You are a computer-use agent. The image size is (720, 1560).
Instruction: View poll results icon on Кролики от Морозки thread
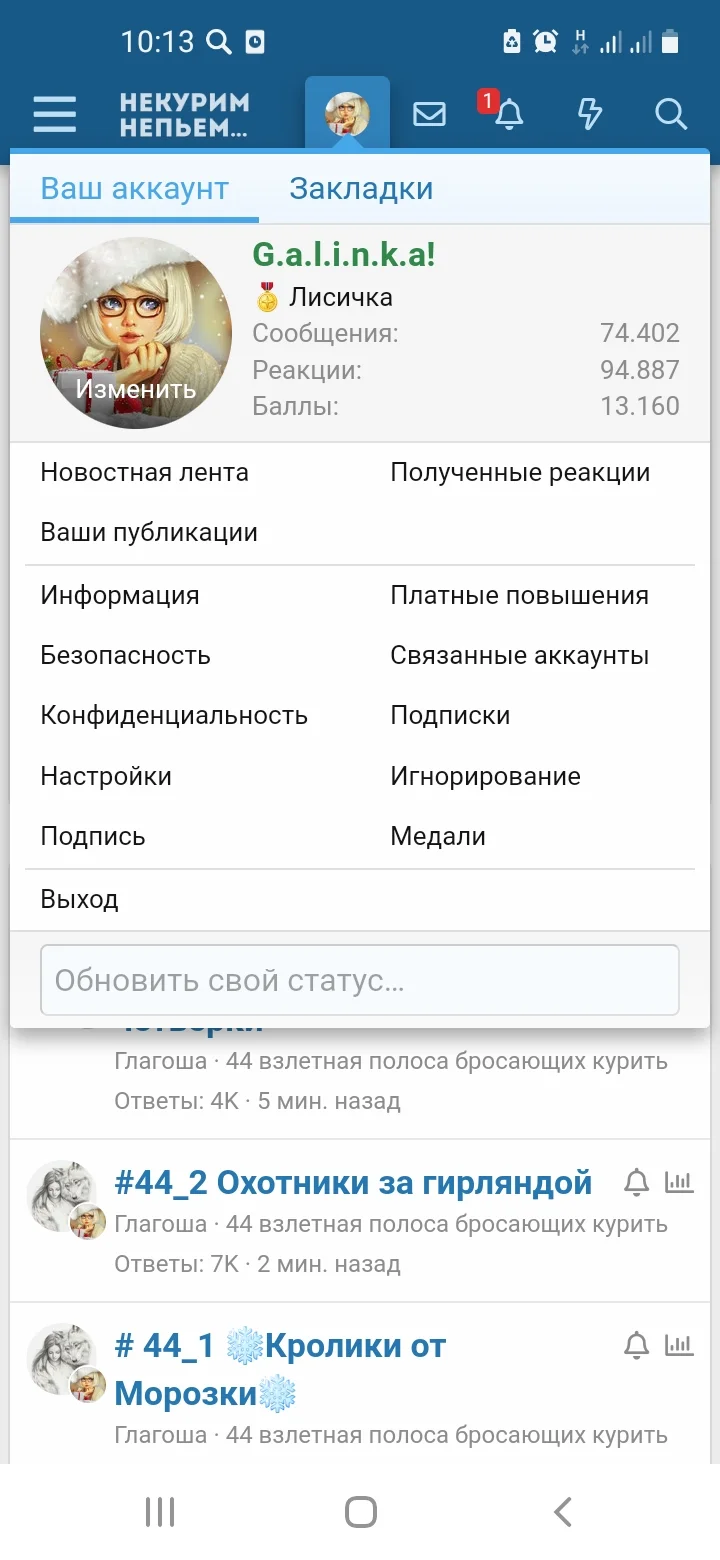[x=679, y=1345]
